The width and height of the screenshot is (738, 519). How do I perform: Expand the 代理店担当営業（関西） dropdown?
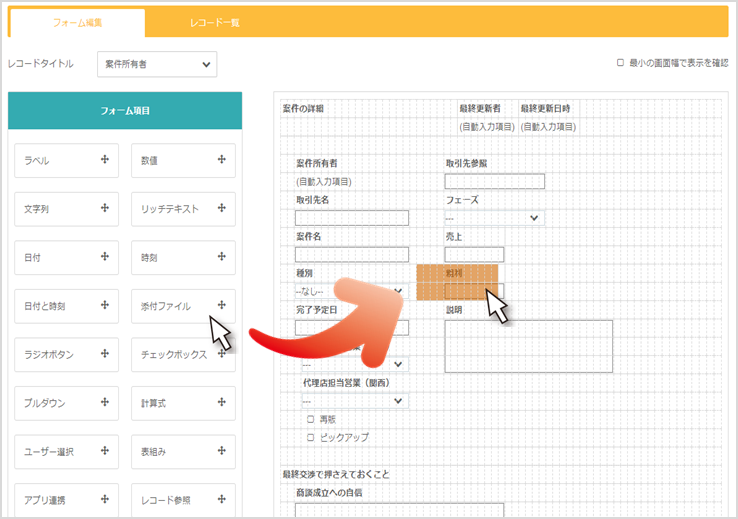[x=355, y=401]
